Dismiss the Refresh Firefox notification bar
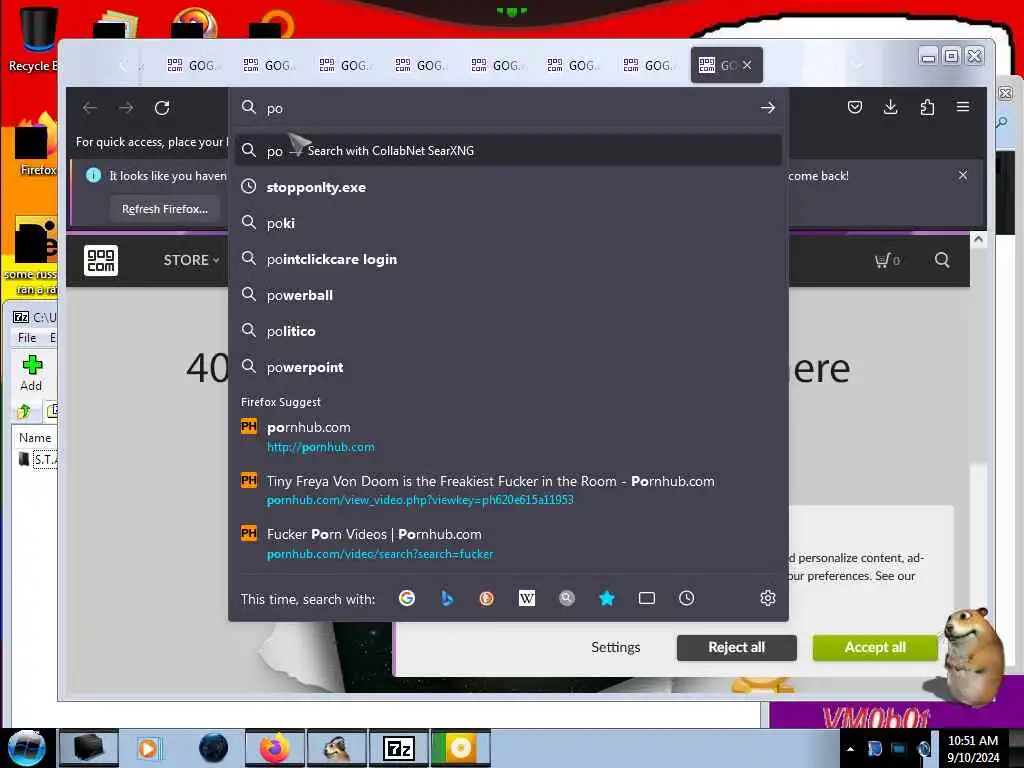 (x=963, y=175)
